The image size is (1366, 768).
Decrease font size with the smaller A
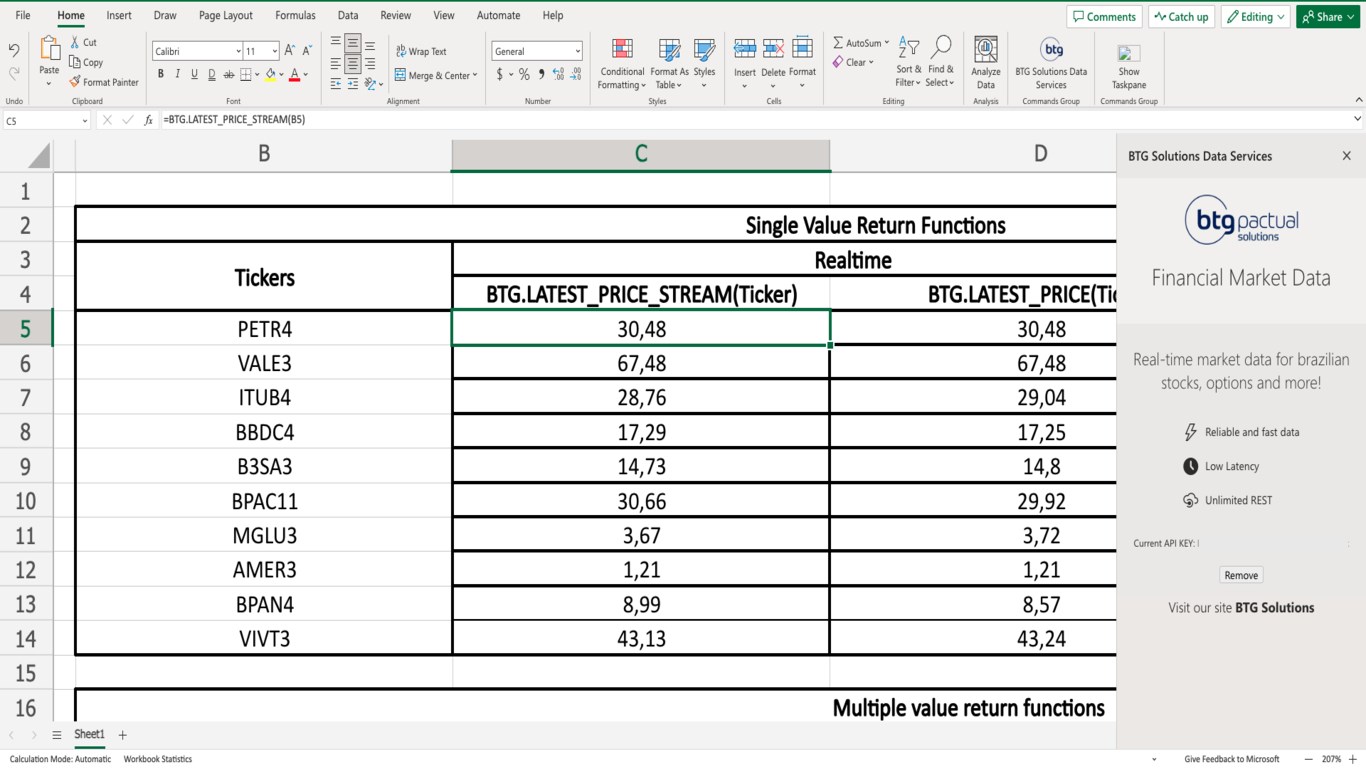(x=307, y=51)
